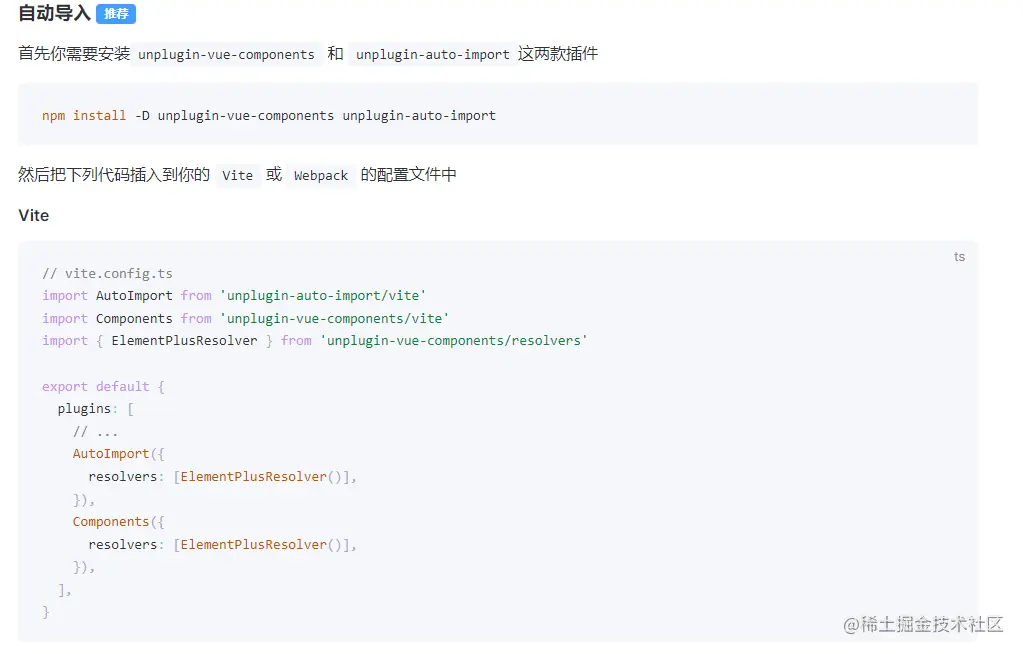Click 然后把下列代码插入到你的 text
This screenshot has width=1023, height=654.
[114, 174]
